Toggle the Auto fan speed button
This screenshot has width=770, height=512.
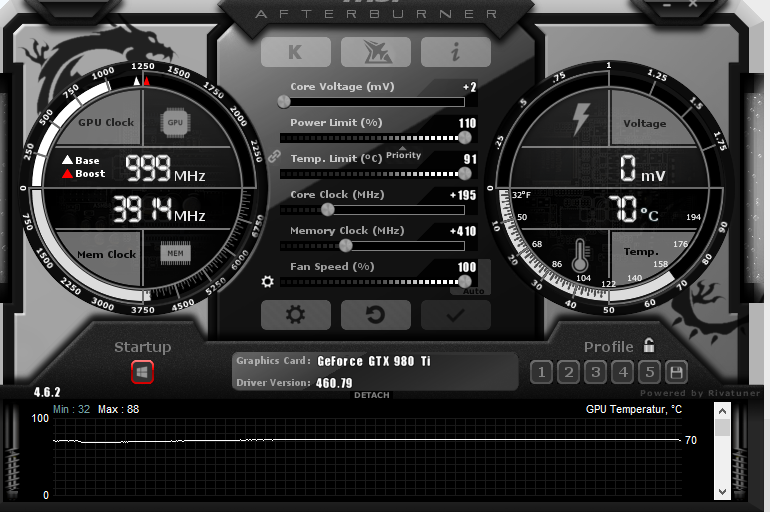(x=473, y=291)
